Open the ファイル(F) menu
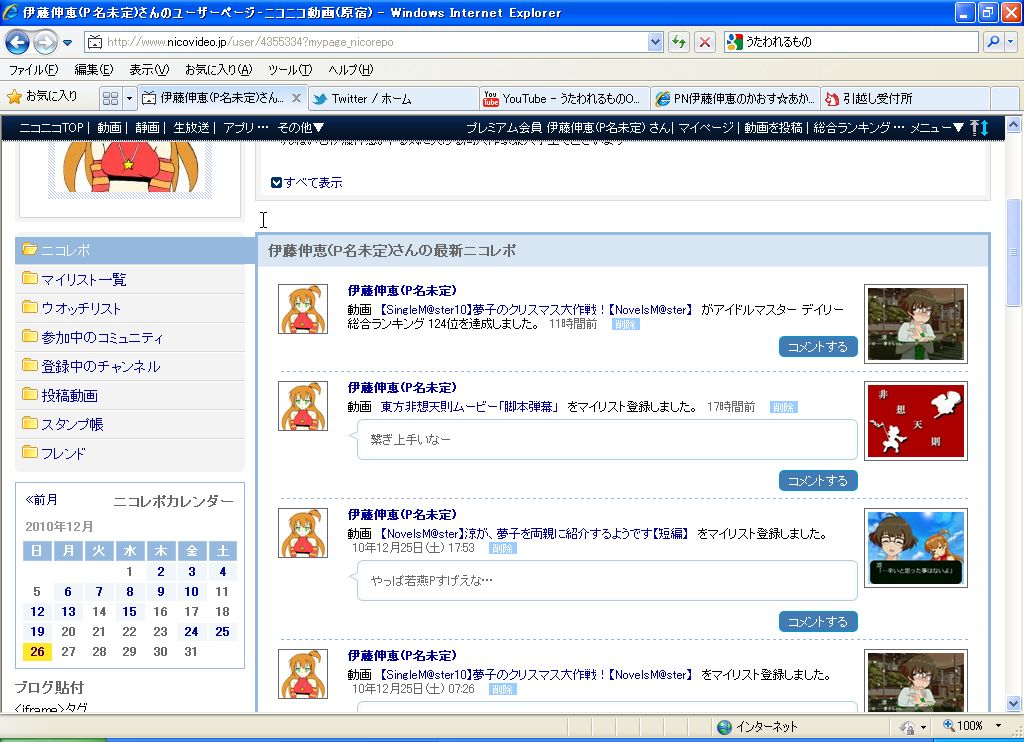Screen dimensions: 1024x742 pos(33,70)
